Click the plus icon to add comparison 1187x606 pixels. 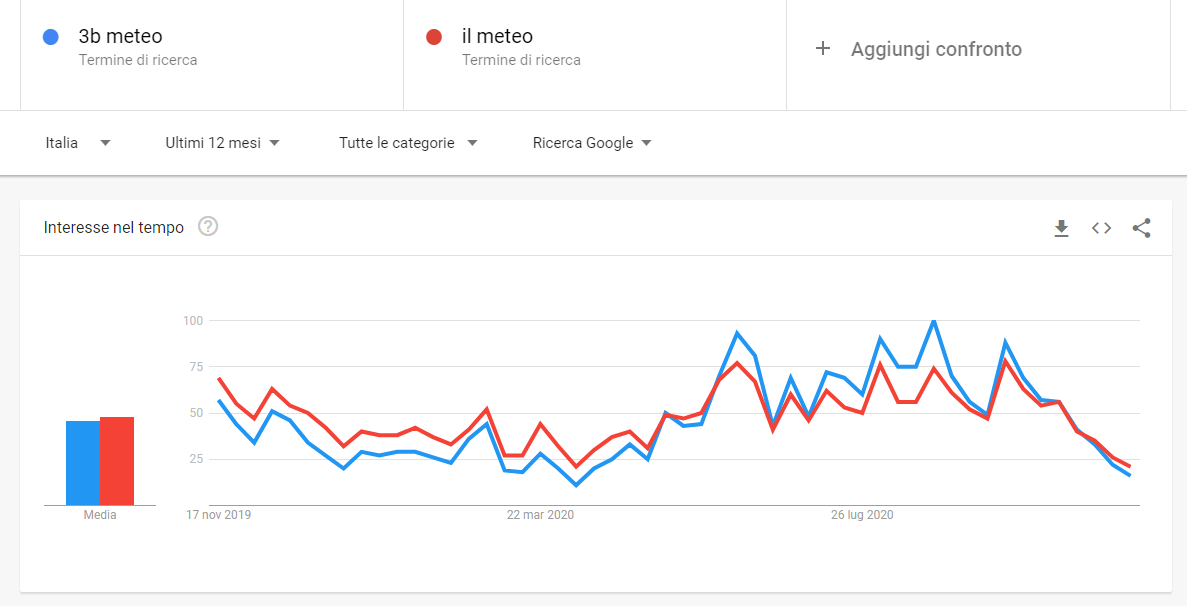(x=823, y=49)
